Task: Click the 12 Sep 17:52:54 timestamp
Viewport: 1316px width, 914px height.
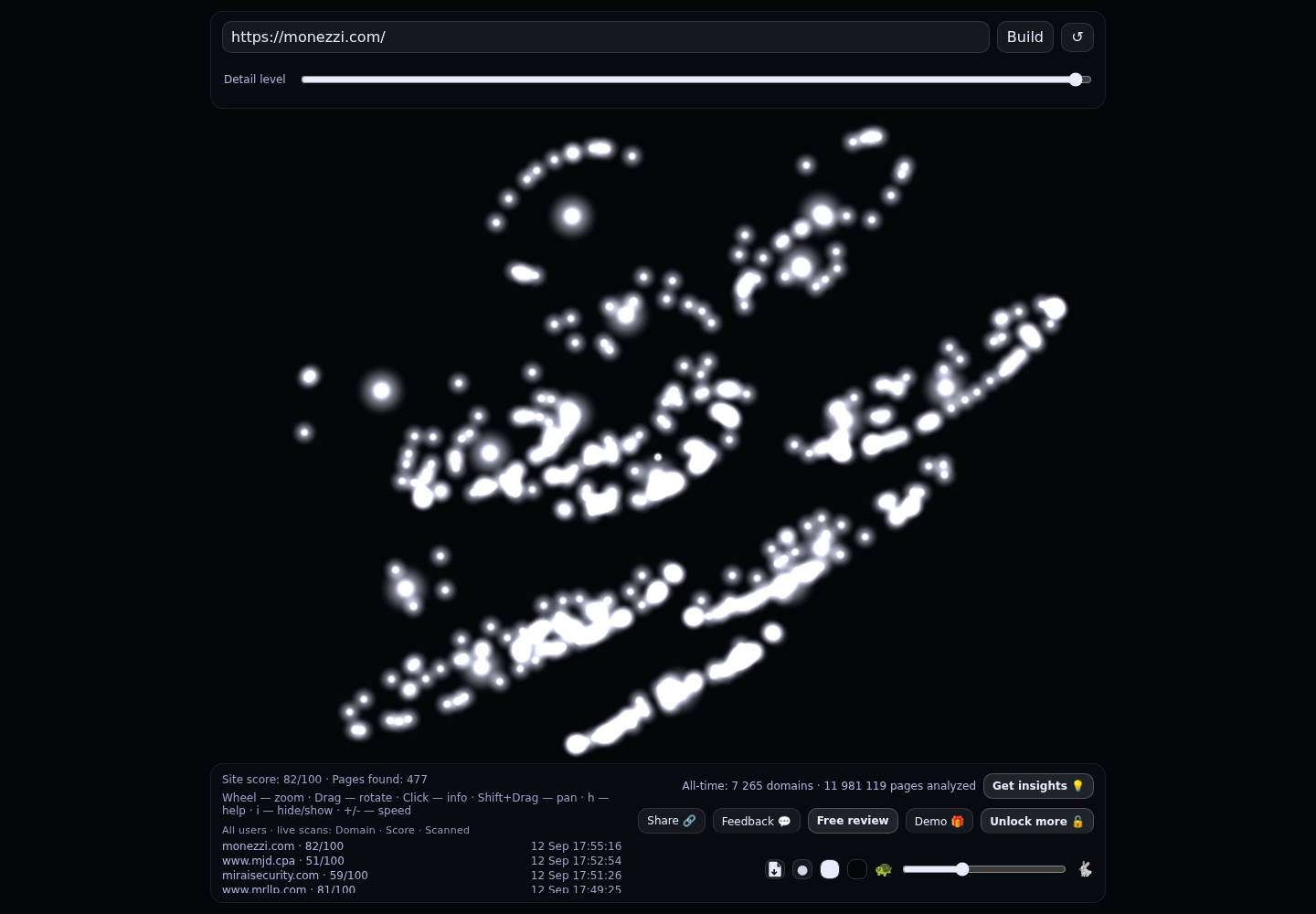Action: click(576, 861)
